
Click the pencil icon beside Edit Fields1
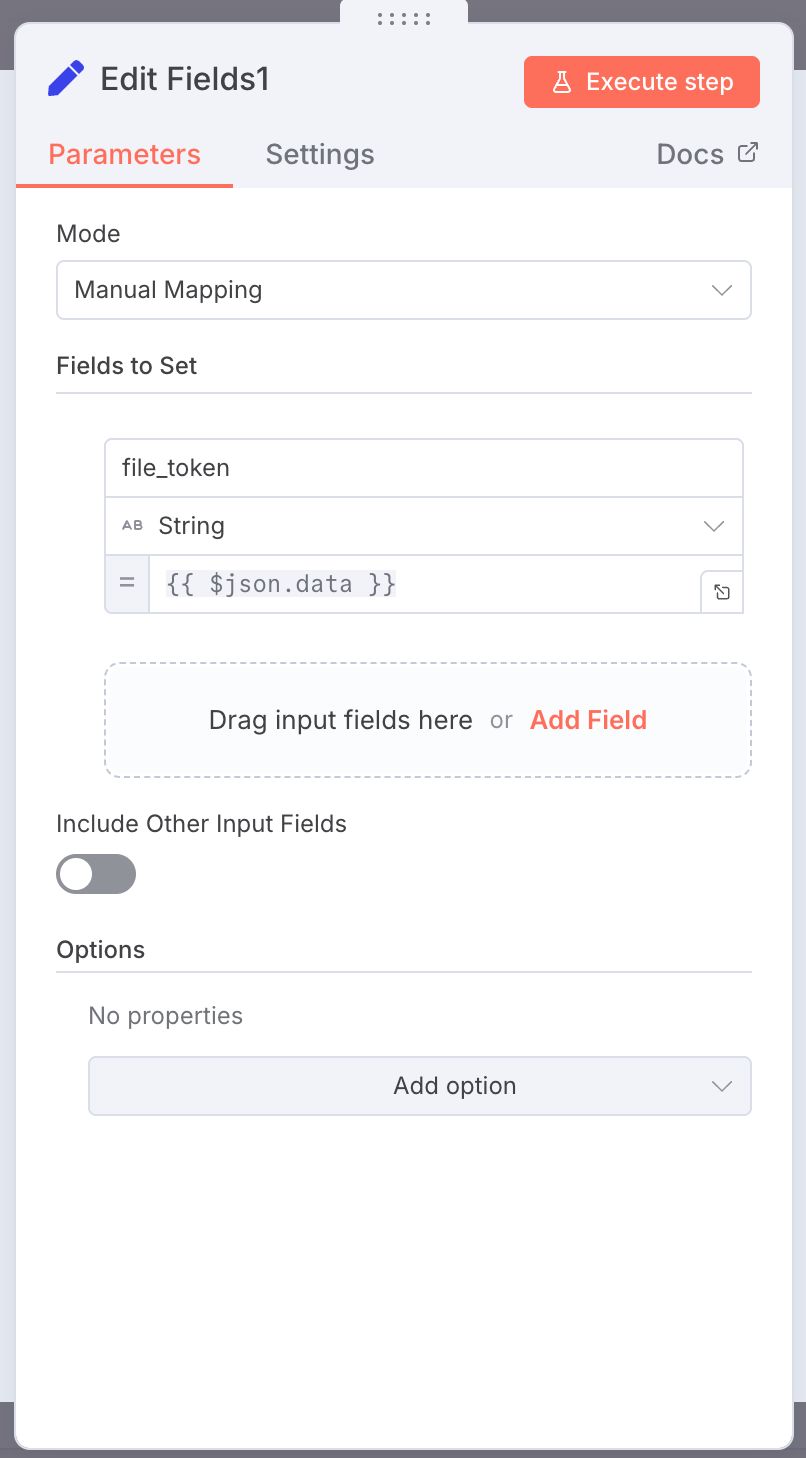65,79
